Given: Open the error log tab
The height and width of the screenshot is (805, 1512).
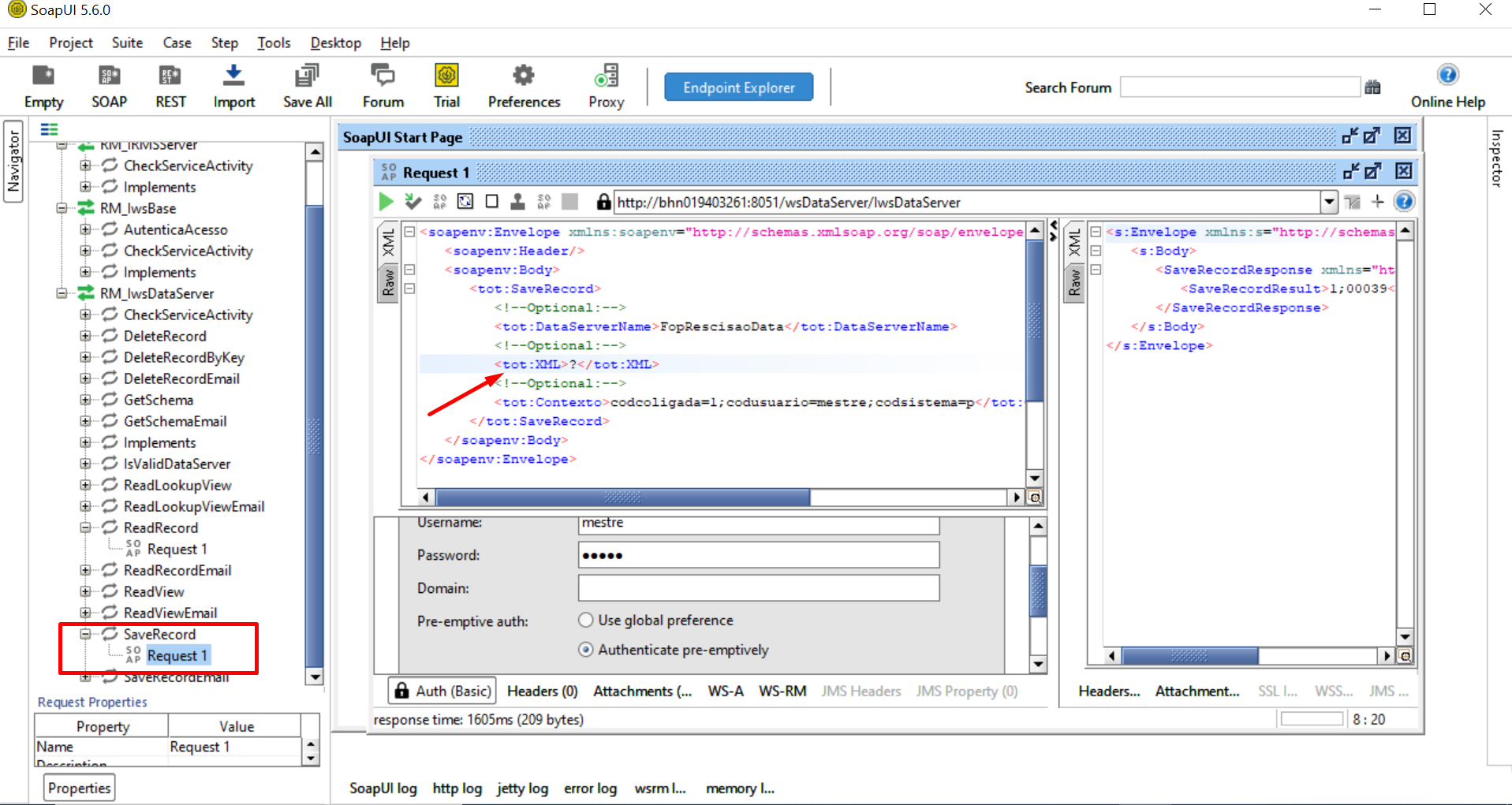Looking at the screenshot, I should (590, 788).
